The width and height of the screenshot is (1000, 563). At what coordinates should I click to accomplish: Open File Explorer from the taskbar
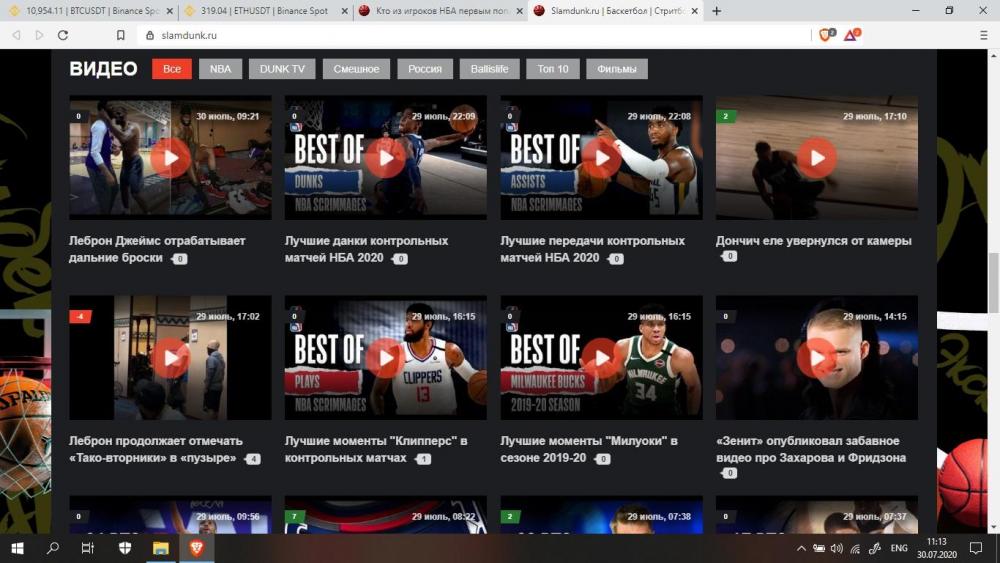(160, 548)
